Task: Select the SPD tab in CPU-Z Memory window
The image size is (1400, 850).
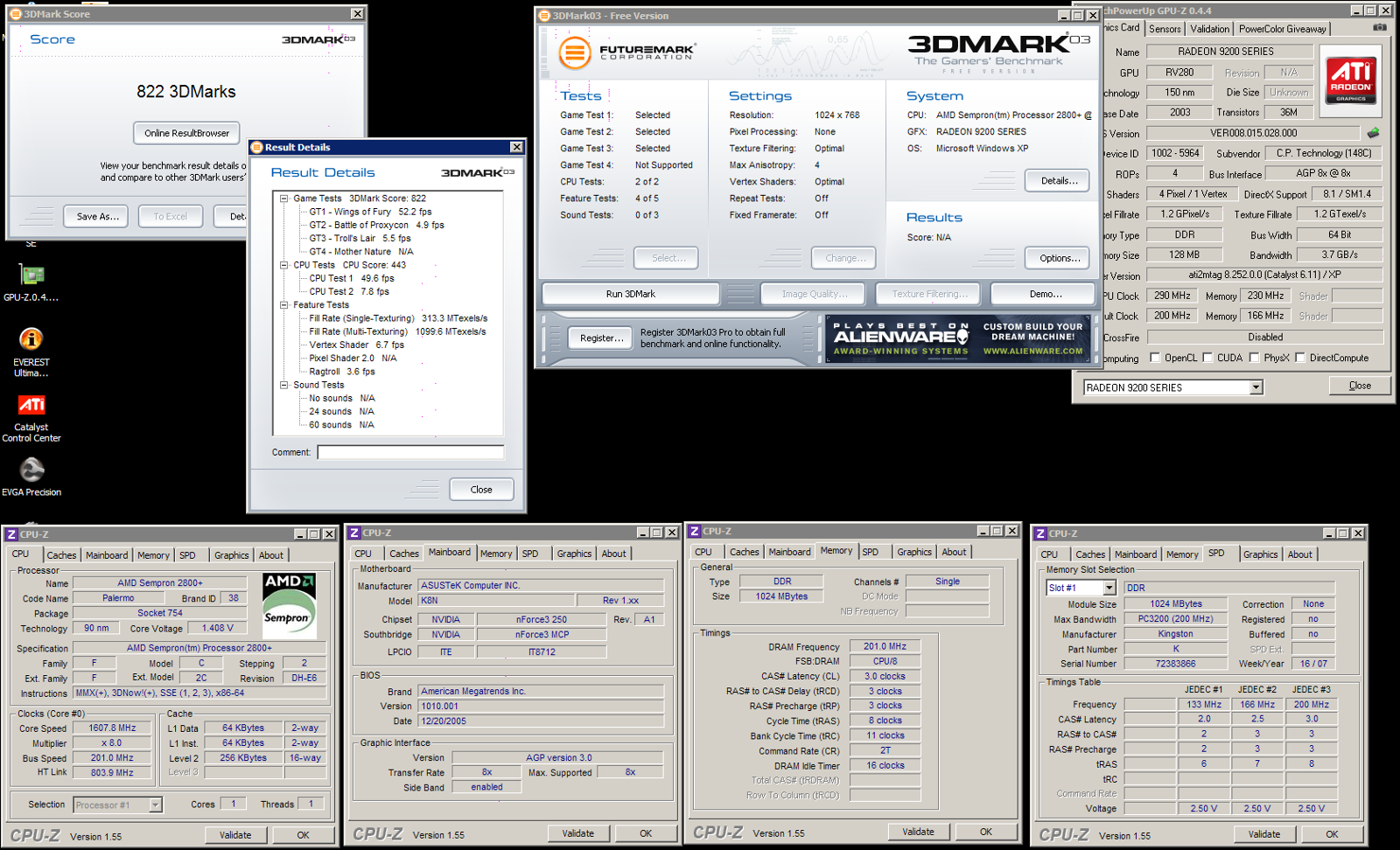Action: pos(871,552)
